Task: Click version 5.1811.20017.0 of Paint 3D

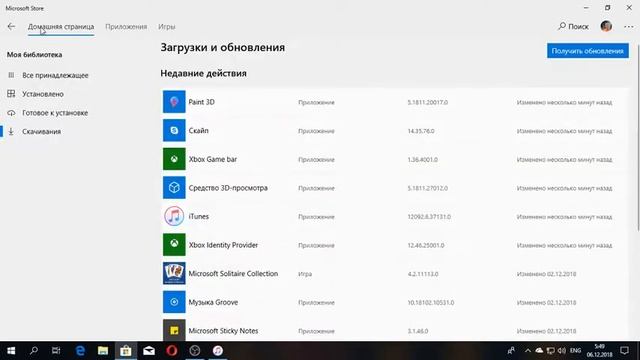Action: (x=428, y=102)
